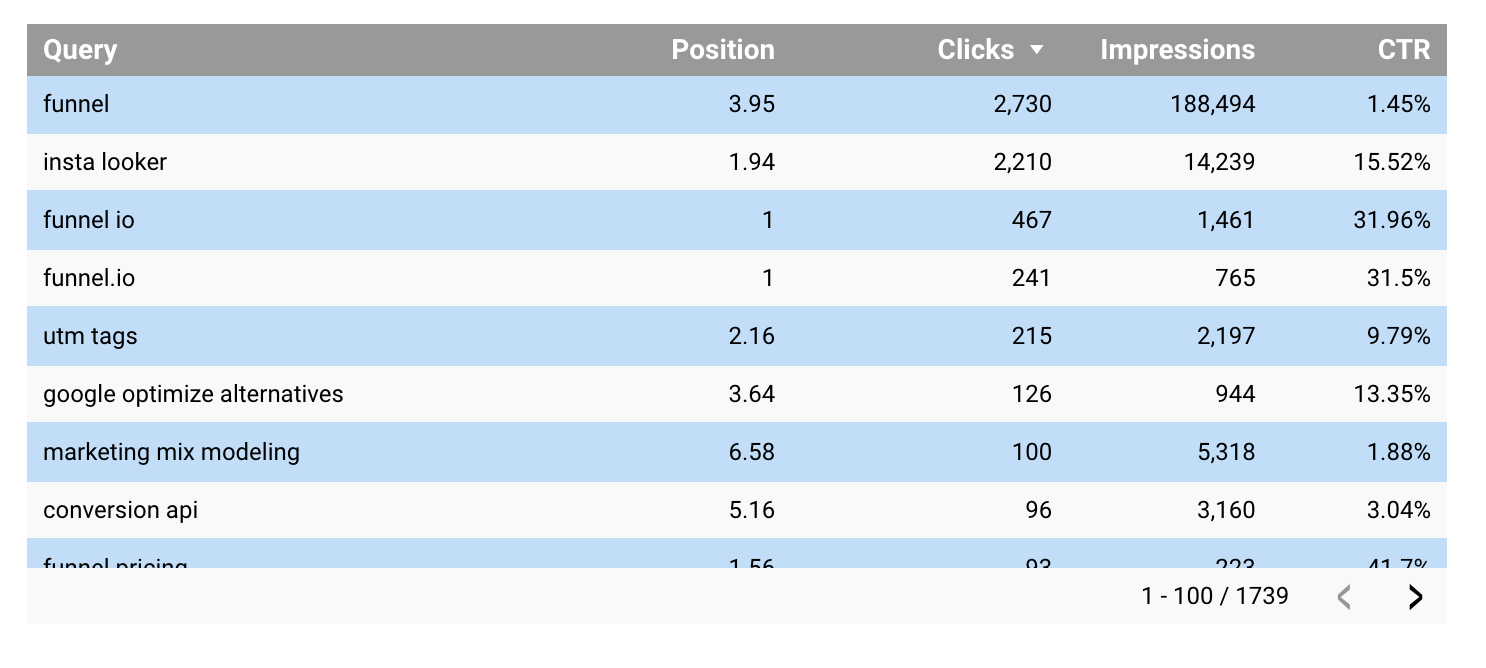Select the conversion api row
The image size is (1486, 668).
coord(120,510)
